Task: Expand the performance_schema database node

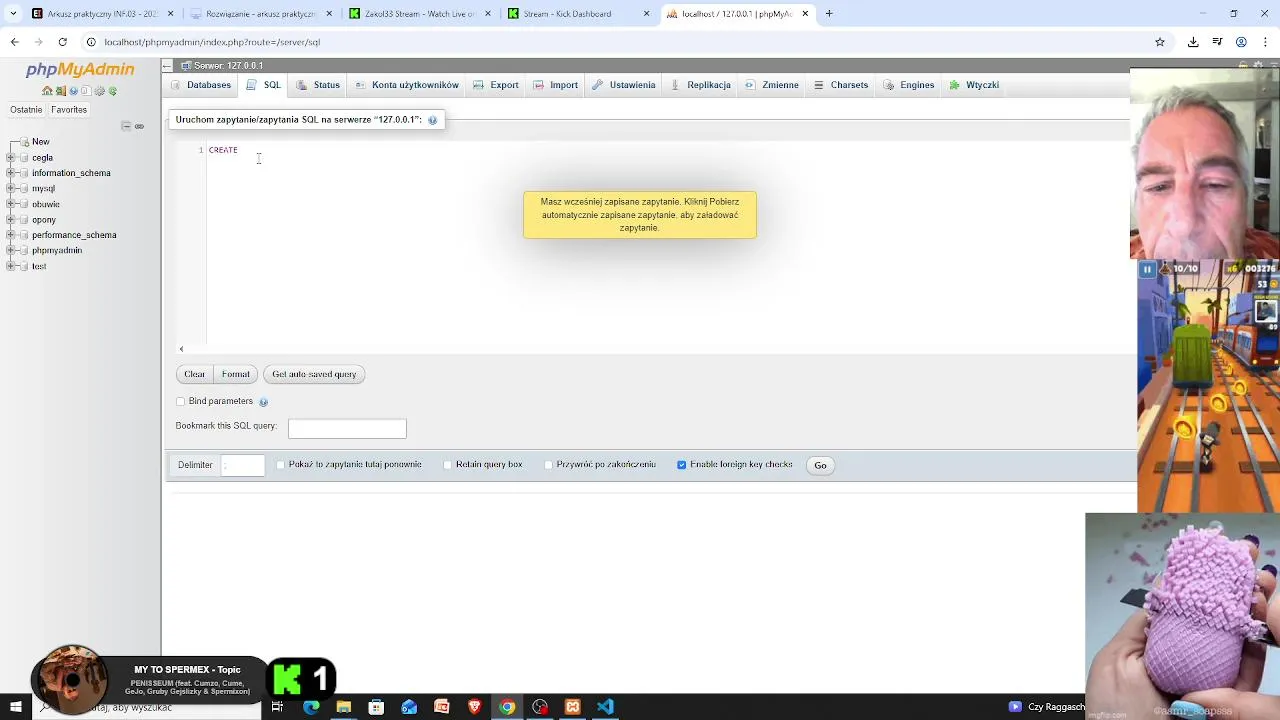Action: [x=11, y=235]
